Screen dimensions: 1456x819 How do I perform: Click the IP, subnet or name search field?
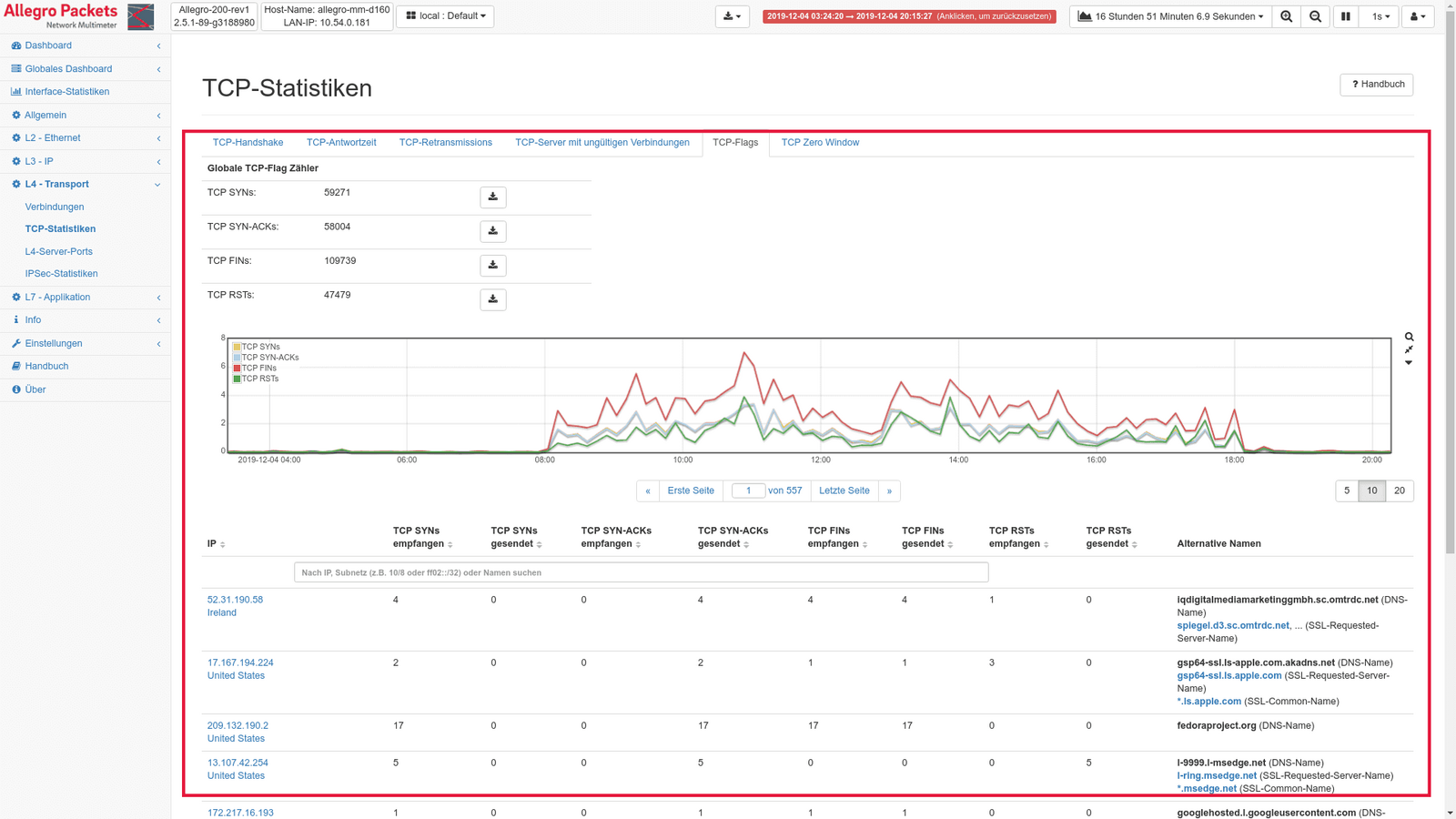click(641, 572)
